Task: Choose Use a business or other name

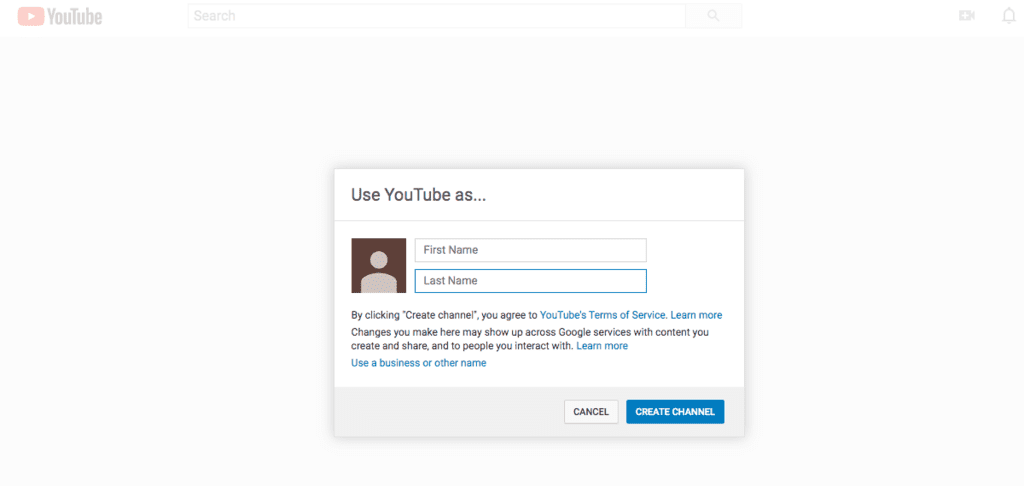Action: 419,363
